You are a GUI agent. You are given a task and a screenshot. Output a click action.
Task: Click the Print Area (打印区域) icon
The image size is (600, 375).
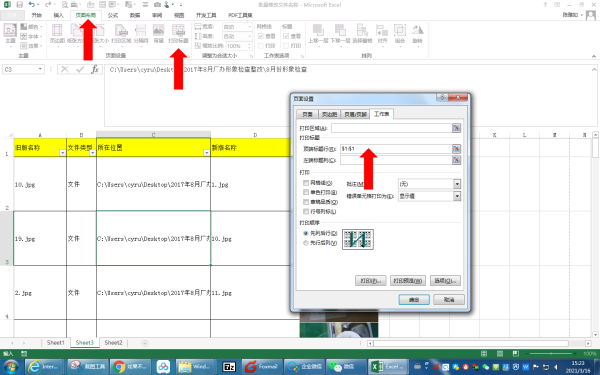pyautogui.click(x=121, y=34)
